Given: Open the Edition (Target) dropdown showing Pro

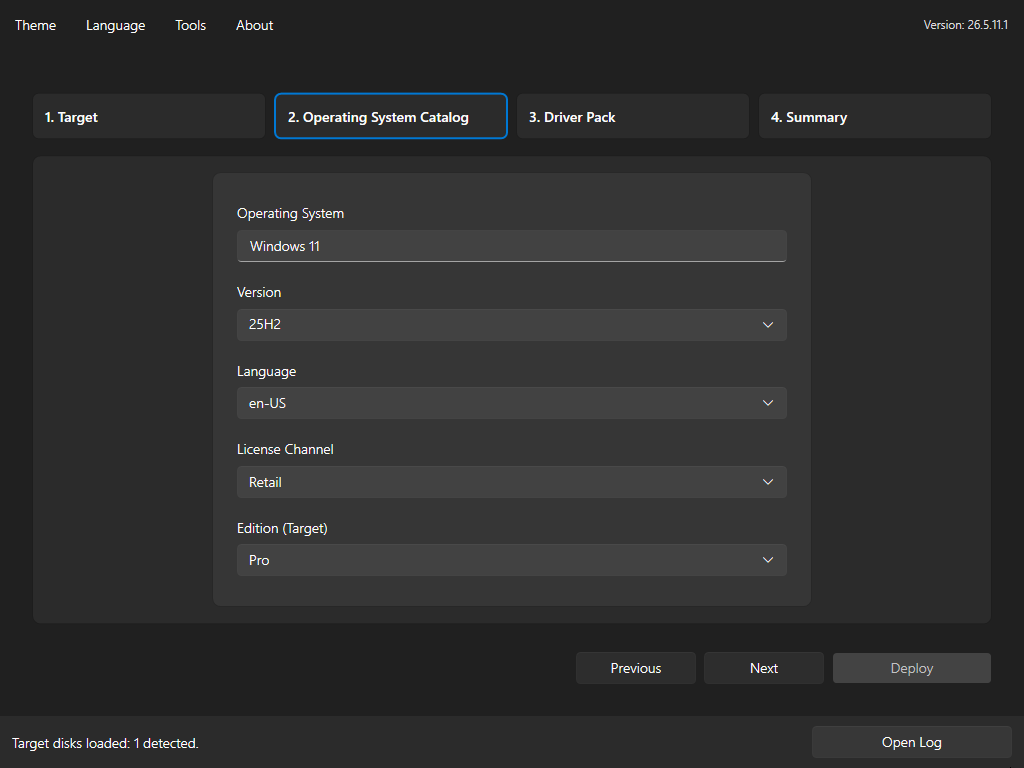Looking at the screenshot, I should (511, 560).
